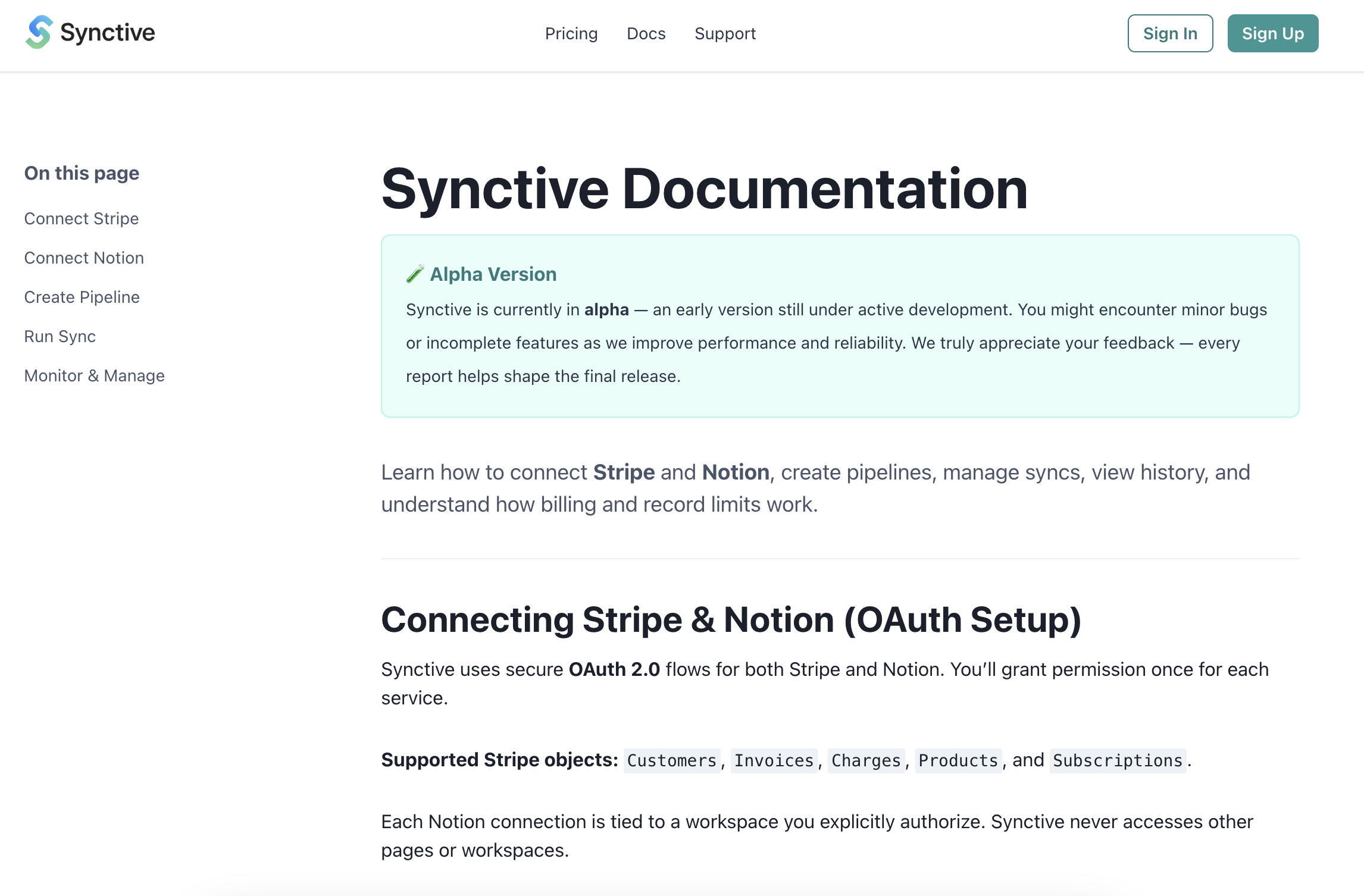Jump to the Create Pipeline section
1364x896 pixels.
[82, 296]
